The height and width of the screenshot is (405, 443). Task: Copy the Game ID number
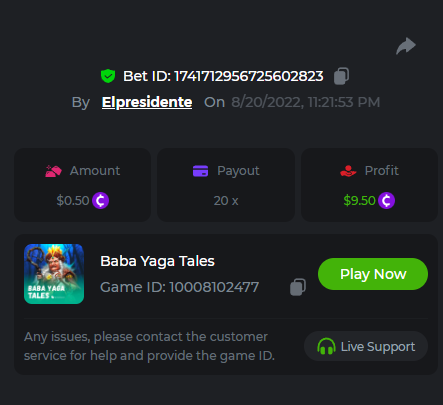point(298,287)
